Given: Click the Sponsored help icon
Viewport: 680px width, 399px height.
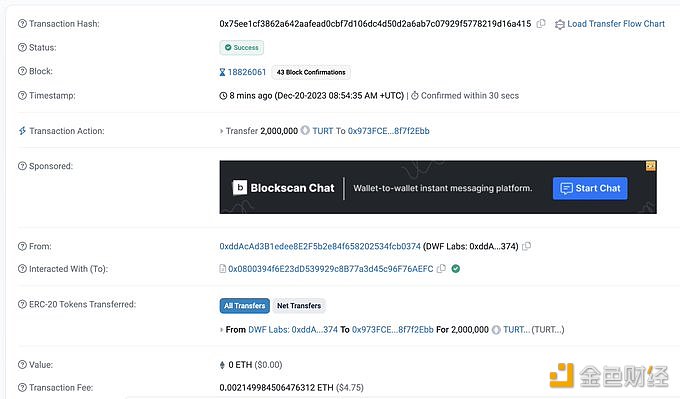Looking at the screenshot, I should pyautogui.click(x=22, y=166).
